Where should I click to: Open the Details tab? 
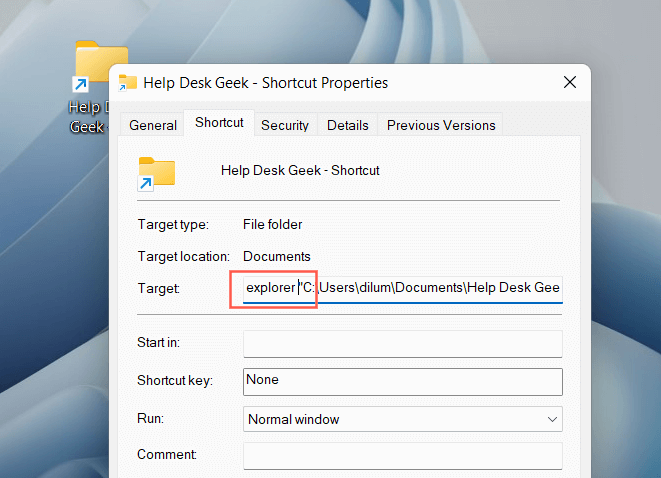tap(347, 125)
